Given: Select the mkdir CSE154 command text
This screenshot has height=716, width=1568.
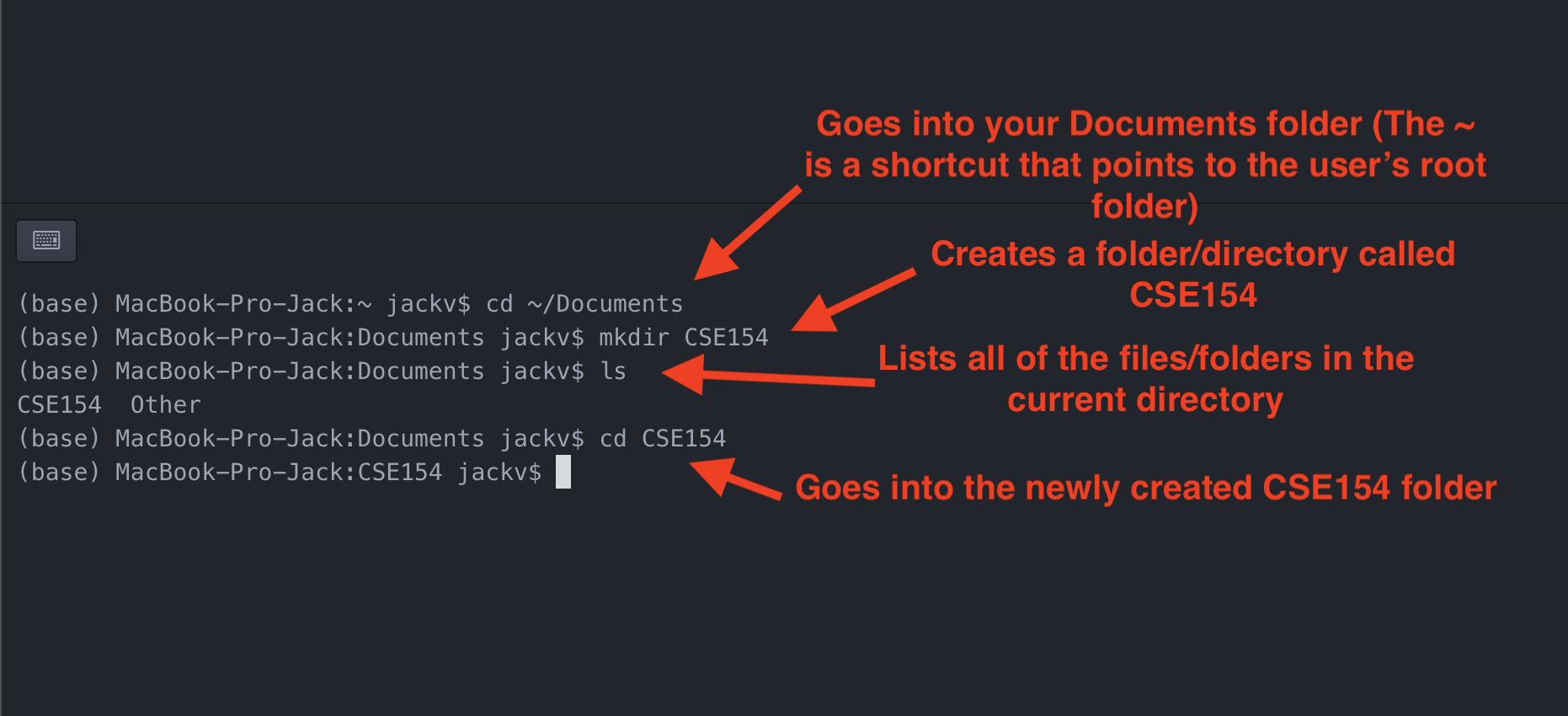Looking at the screenshot, I should click(x=684, y=338).
